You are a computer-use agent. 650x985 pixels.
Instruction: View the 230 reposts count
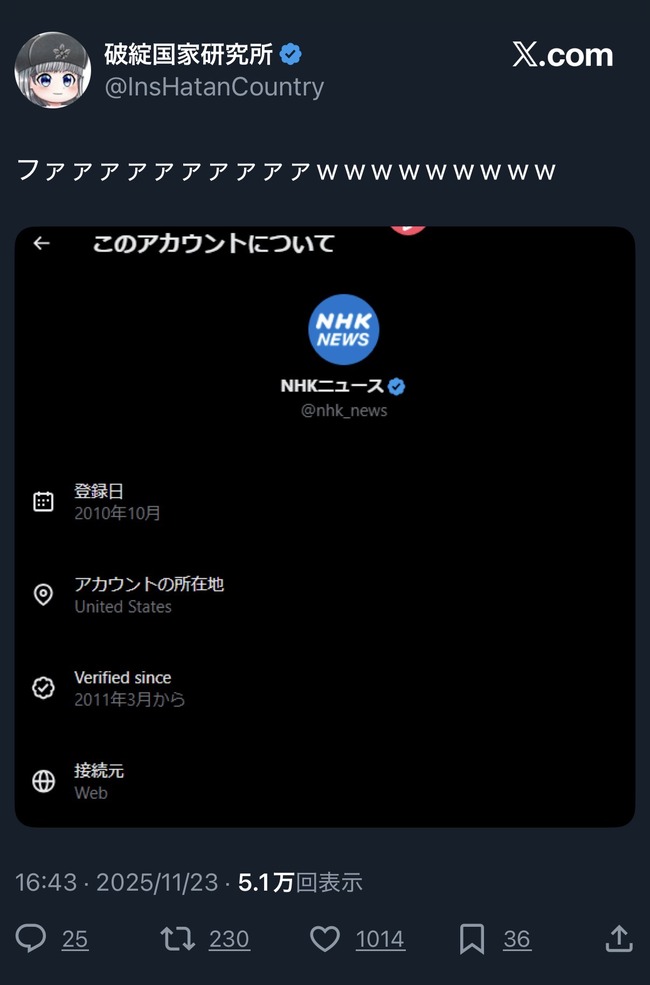point(229,939)
